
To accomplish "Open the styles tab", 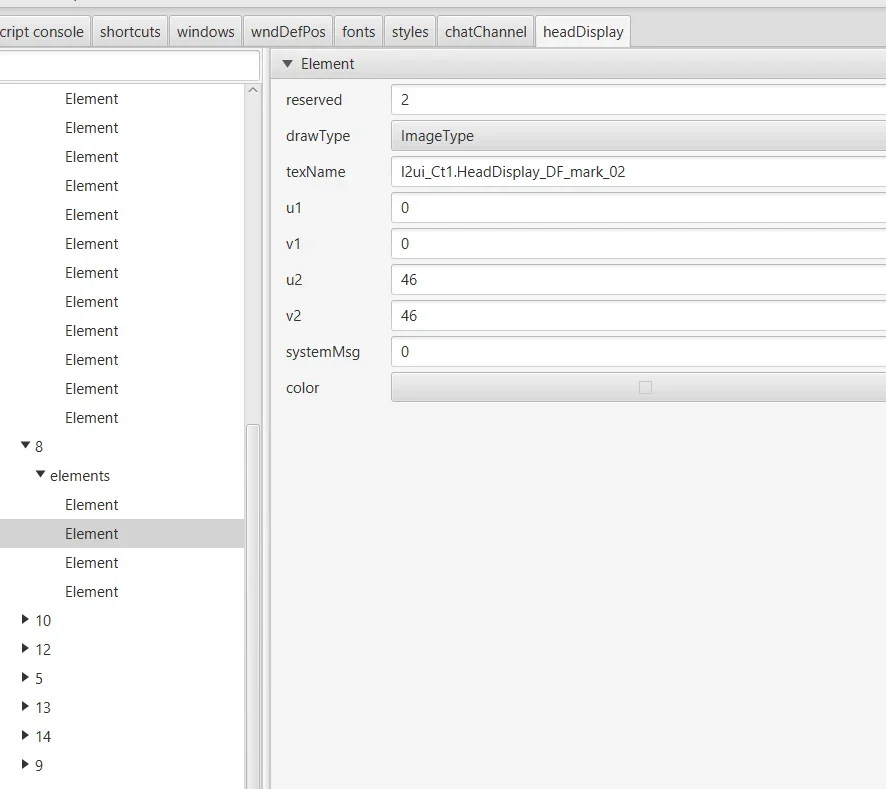I will click(x=410, y=32).
